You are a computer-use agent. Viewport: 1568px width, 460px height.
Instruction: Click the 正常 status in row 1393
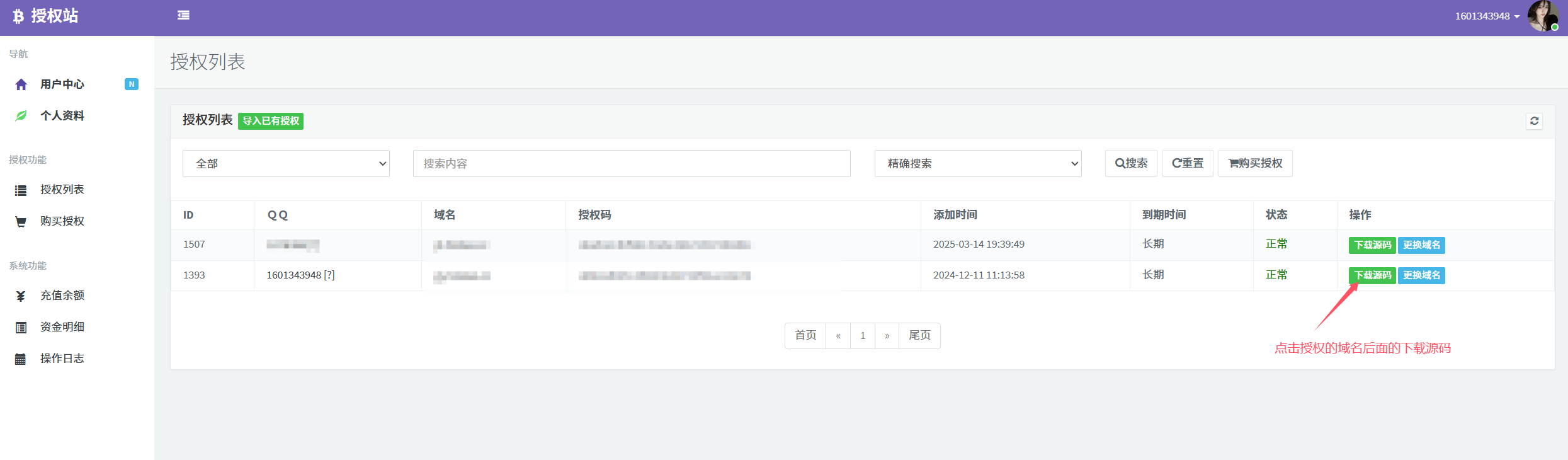(1276, 275)
